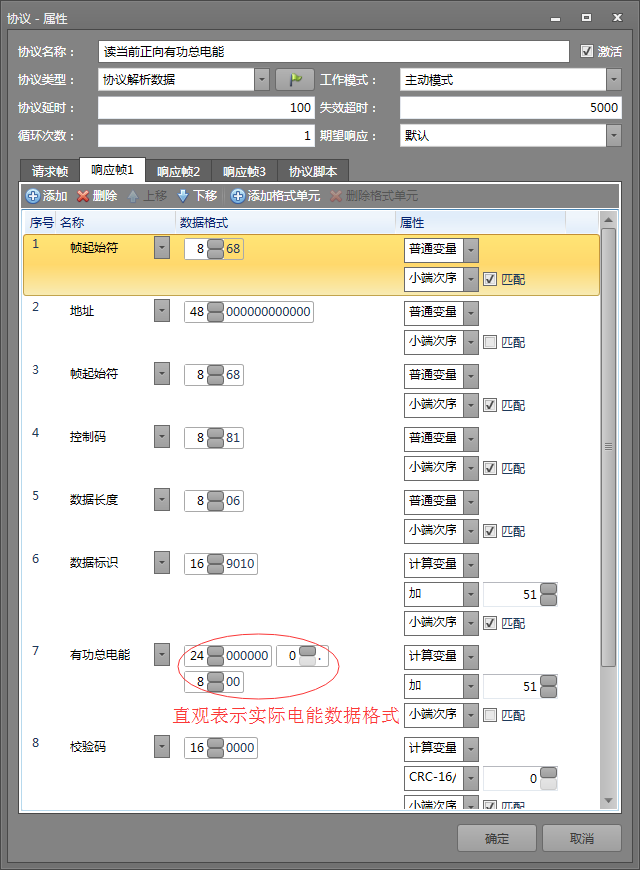Click spinner in 控制码 format field
Screen dimensions: 640x870
tap(215, 438)
